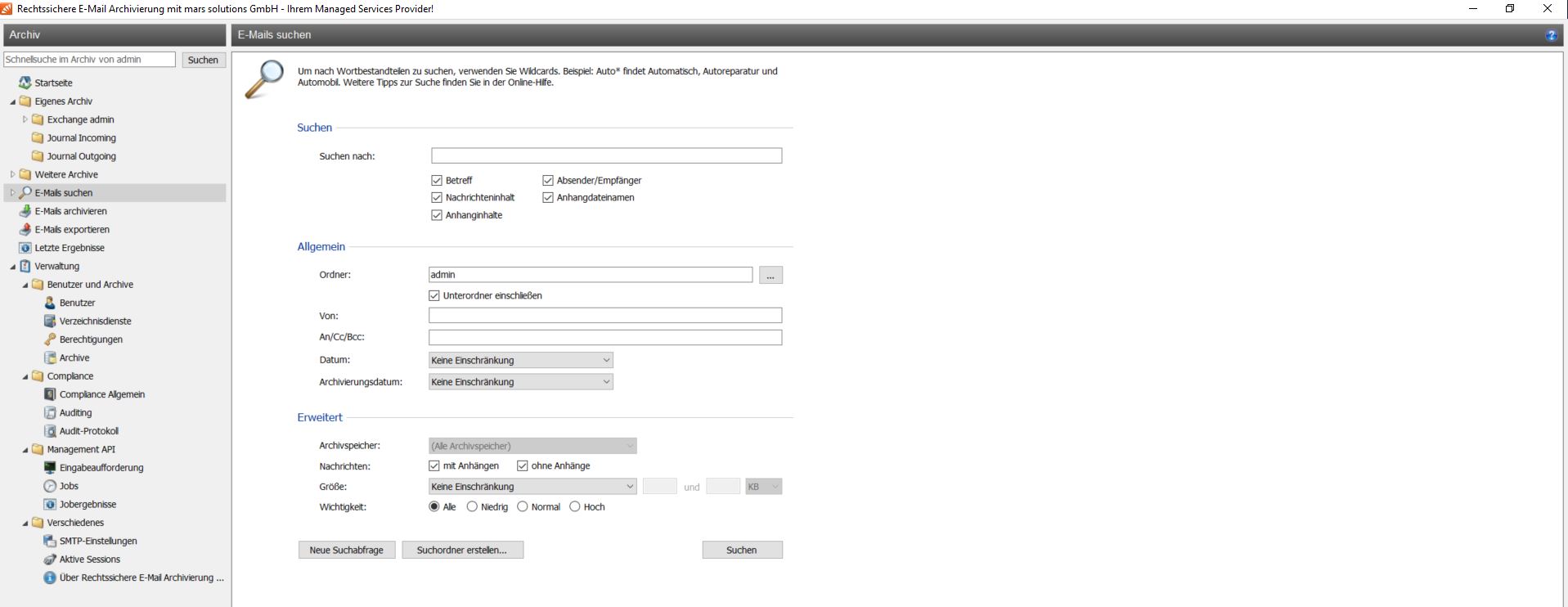Click the Eingabeaufforderung console icon
The image size is (1568, 607).
(x=50, y=468)
